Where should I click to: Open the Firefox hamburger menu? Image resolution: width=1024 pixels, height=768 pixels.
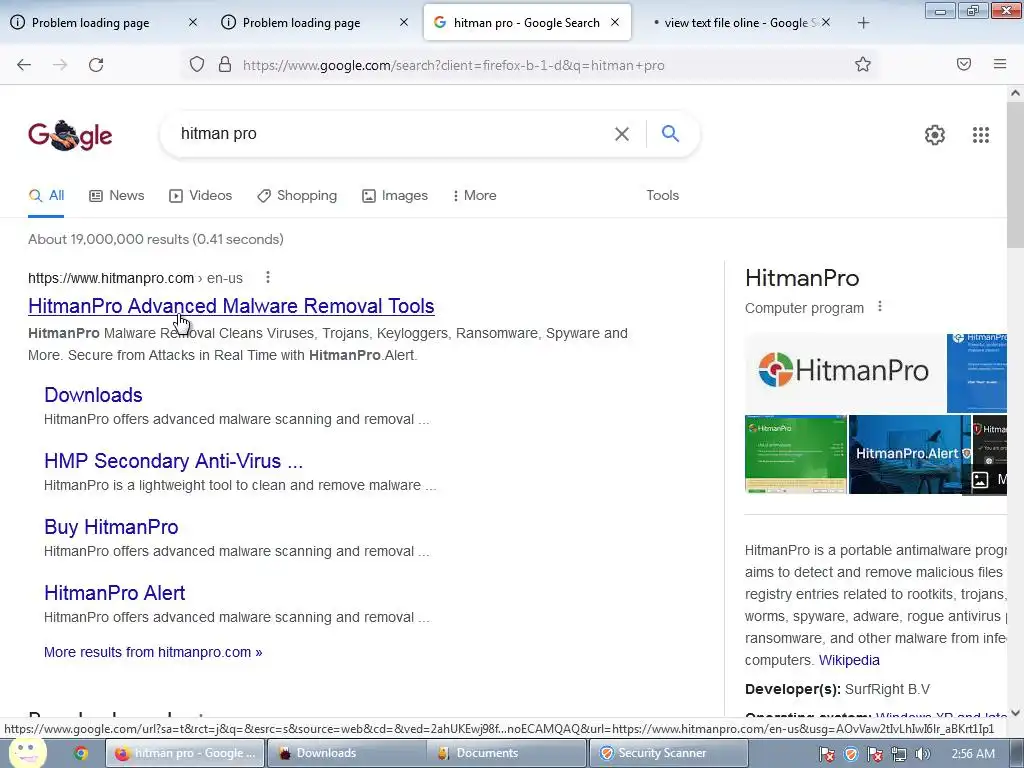coord(1000,64)
